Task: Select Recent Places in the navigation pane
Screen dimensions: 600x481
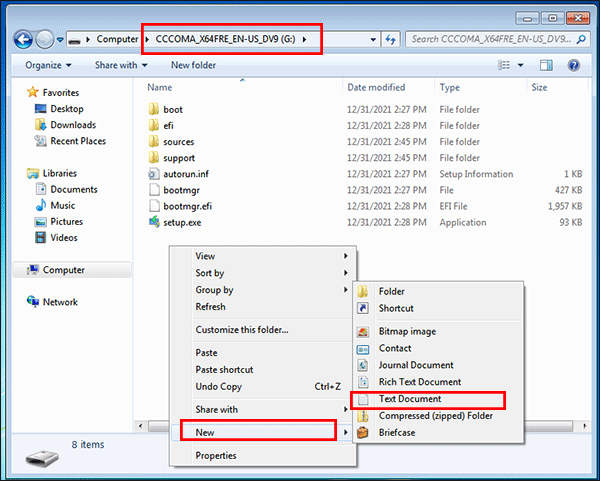Action: 78,141
